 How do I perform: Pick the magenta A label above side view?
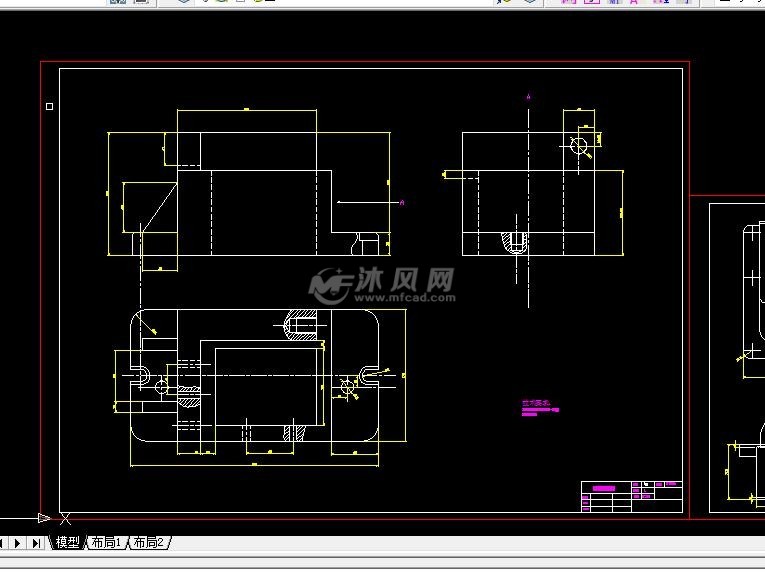528,97
